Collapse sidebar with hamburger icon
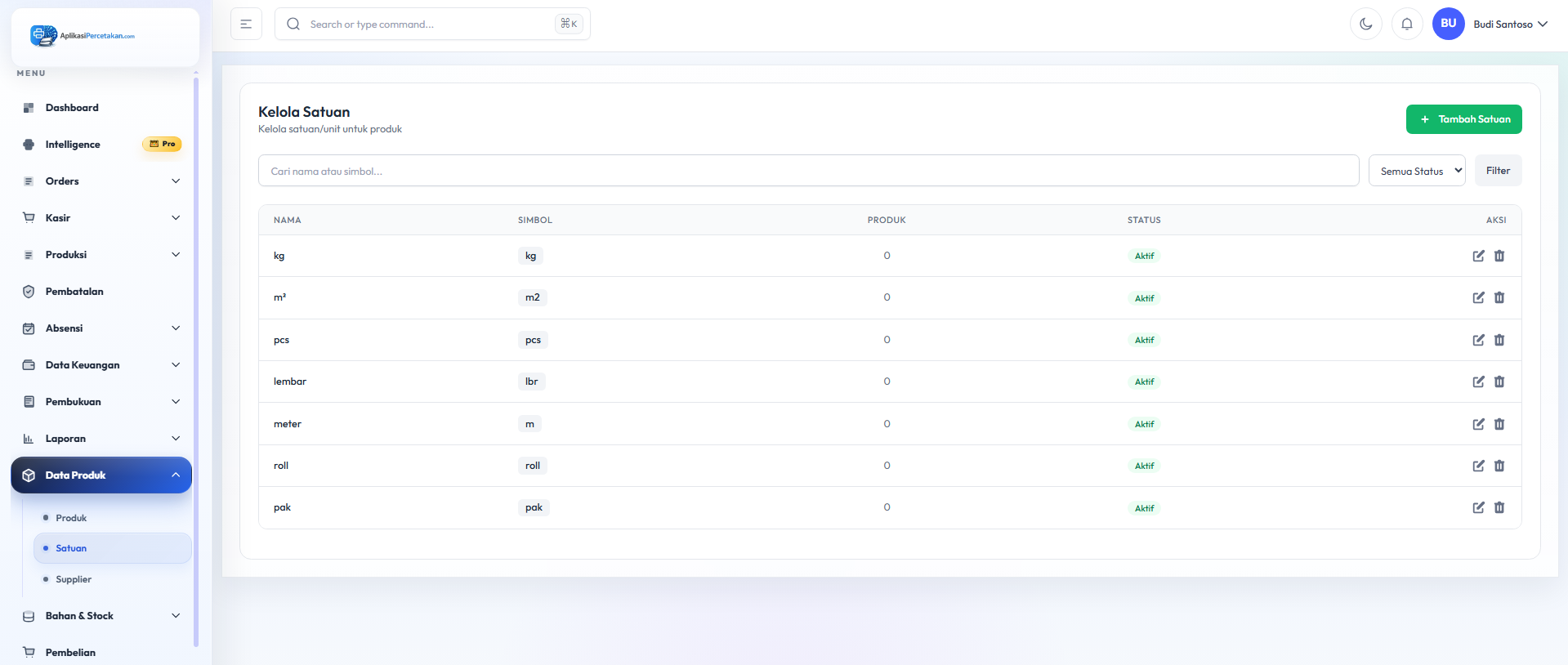Viewport: 1568px width, 665px height. click(x=246, y=24)
